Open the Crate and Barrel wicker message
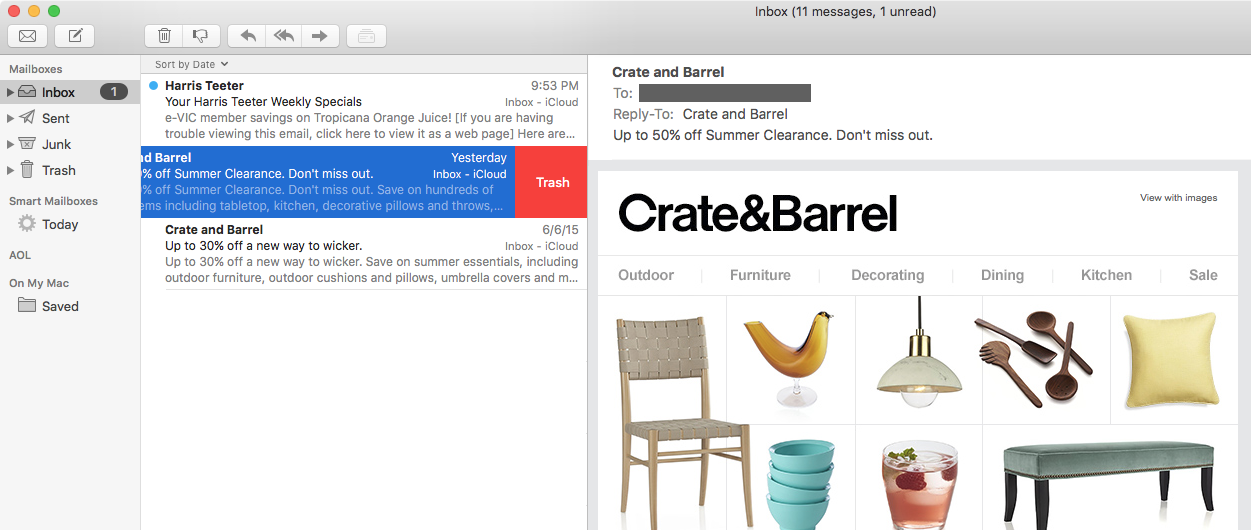This screenshot has width=1251, height=530. [364, 254]
